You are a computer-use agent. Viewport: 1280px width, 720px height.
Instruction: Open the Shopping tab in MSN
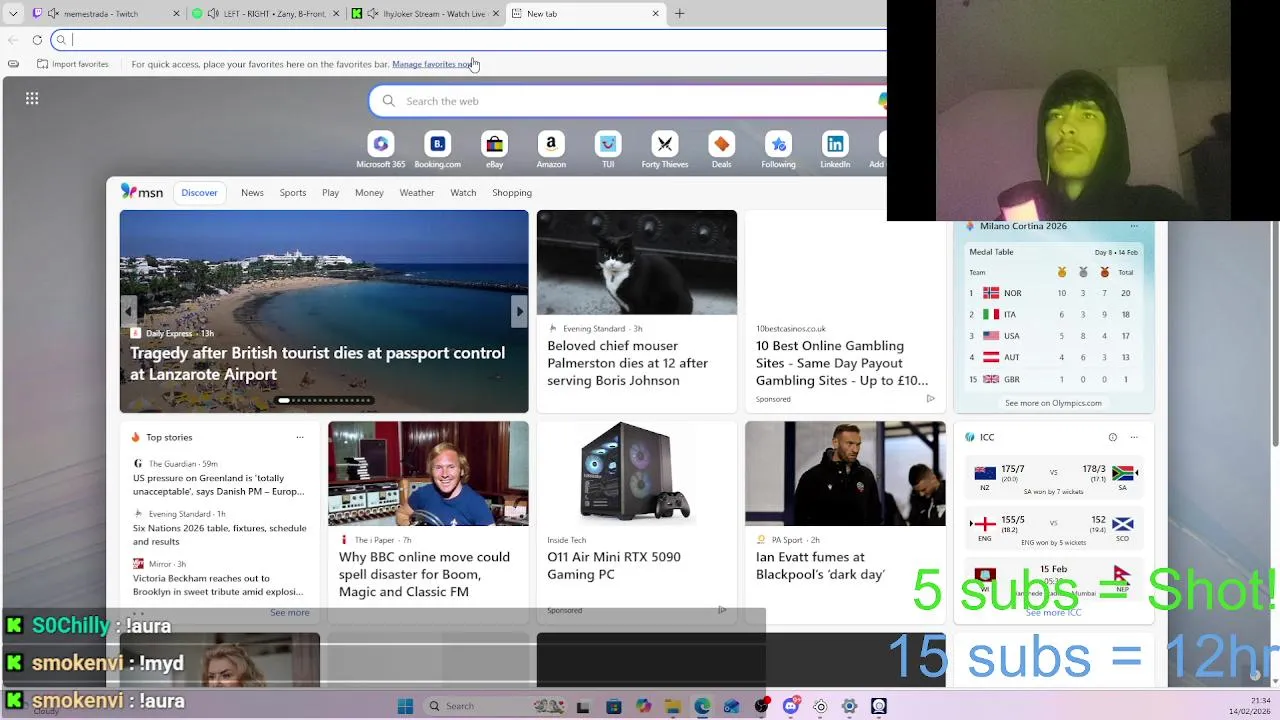point(512,192)
